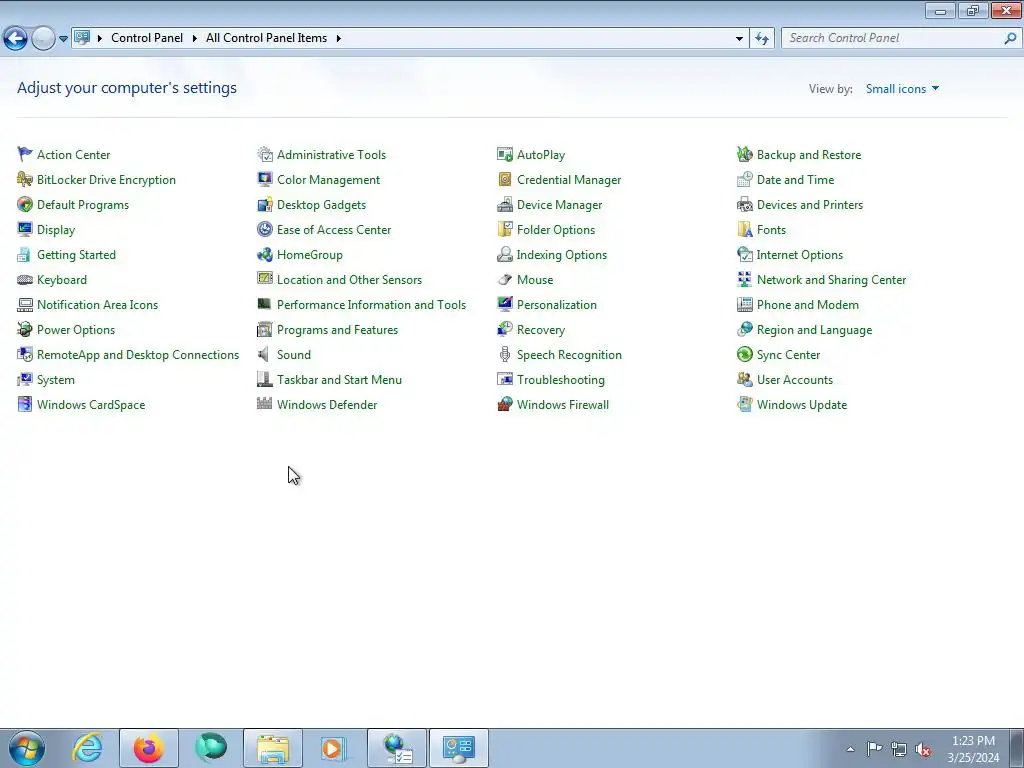The image size is (1024, 768).
Task: Click the Credential Manager icon
Action: pyautogui.click(x=505, y=179)
